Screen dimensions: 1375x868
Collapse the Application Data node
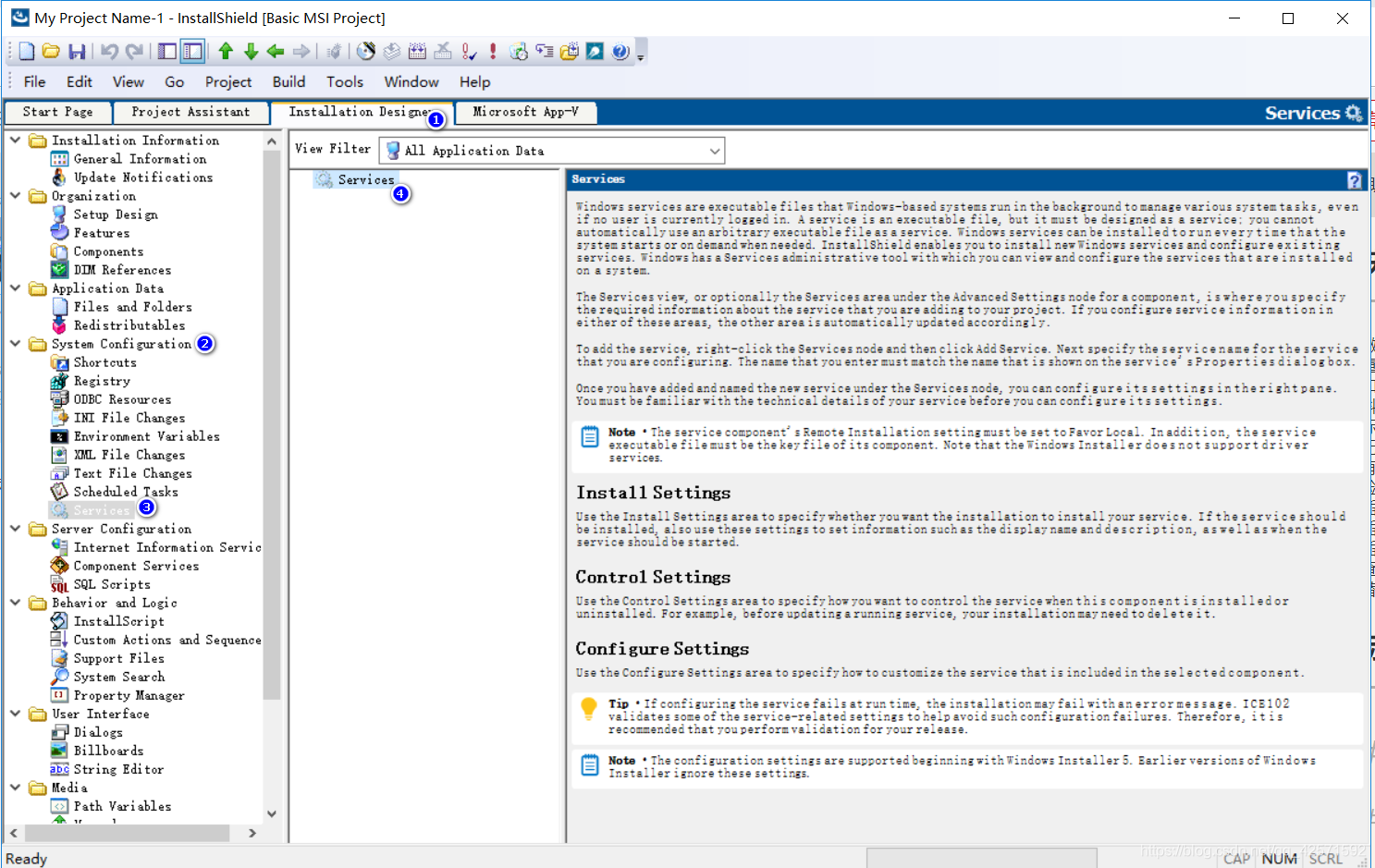(15, 288)
